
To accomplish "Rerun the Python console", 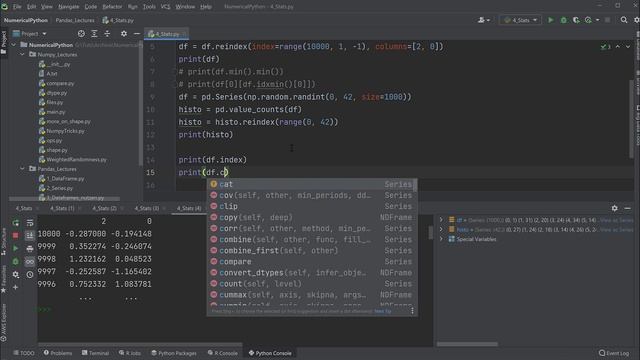I will point(16,223).
